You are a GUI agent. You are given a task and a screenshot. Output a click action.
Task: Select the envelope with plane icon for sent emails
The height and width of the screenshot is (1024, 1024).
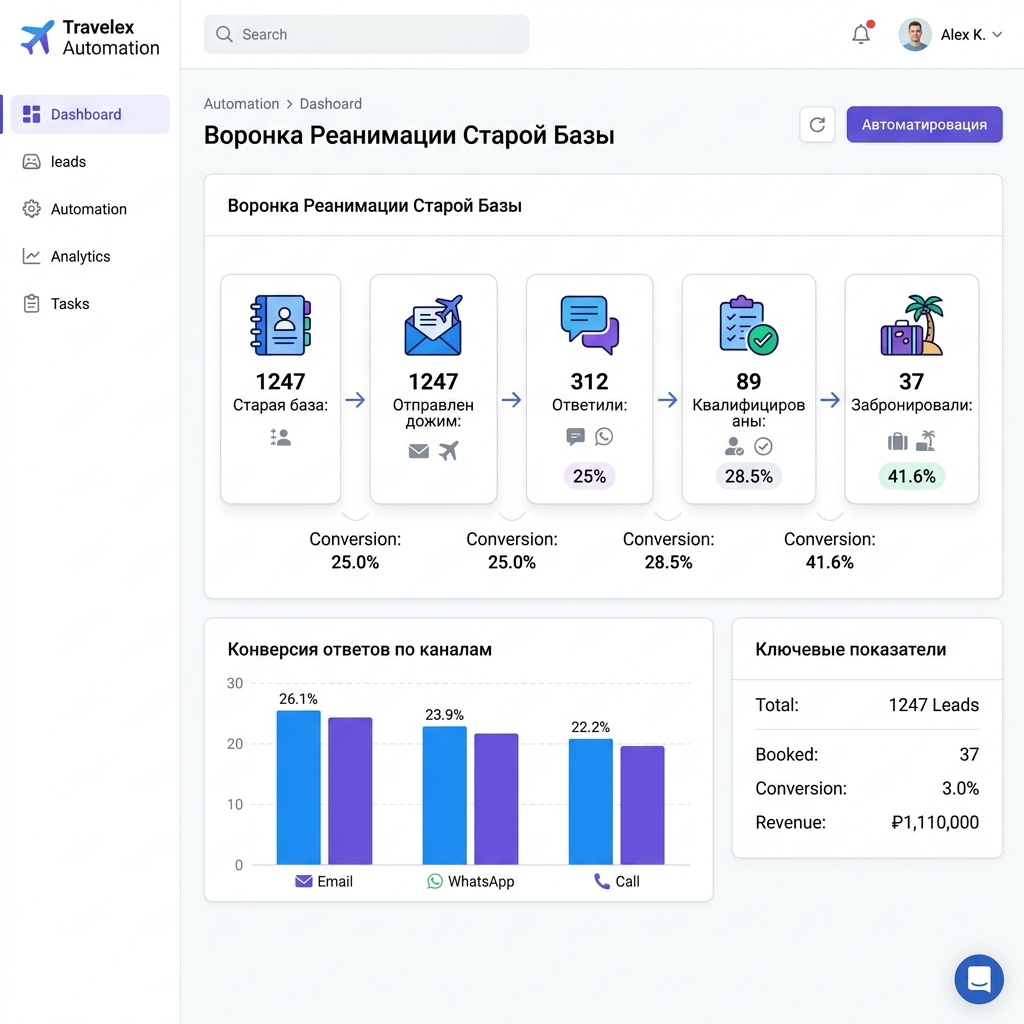tap(433, 322)
